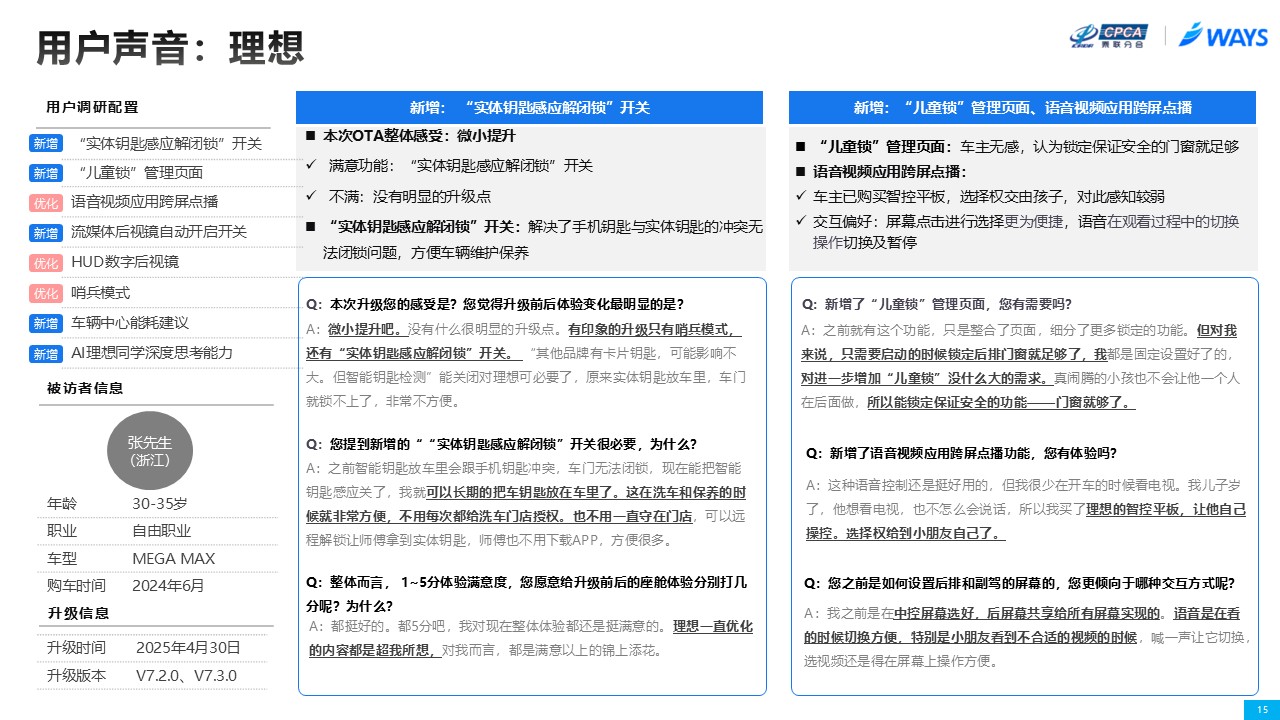Click the version value V7.2.0、V7.3.0
Image resolution: width=1280 pixels, height=720 pixels.
(186, 675)
